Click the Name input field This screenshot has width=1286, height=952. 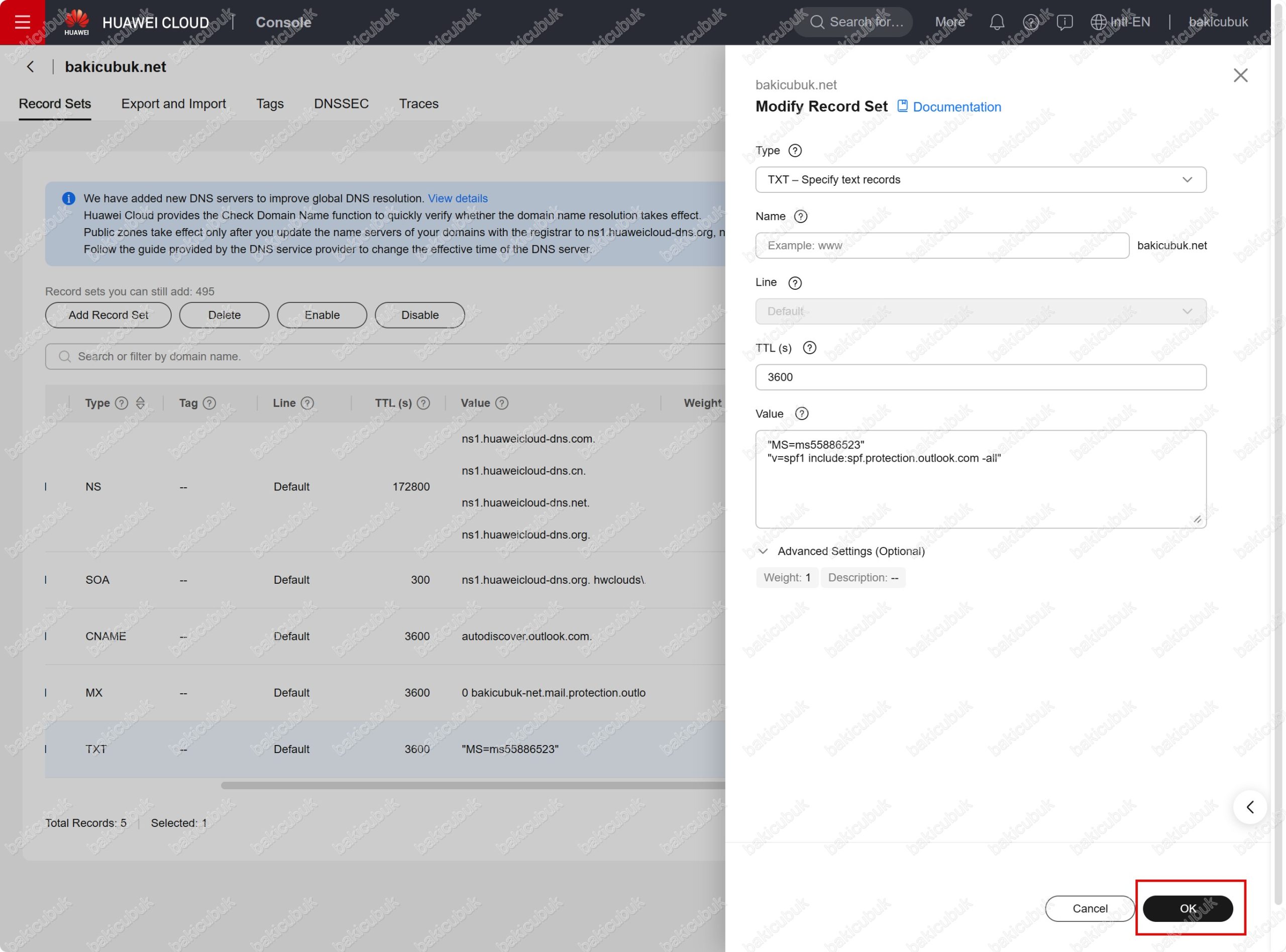pos(941,246)
